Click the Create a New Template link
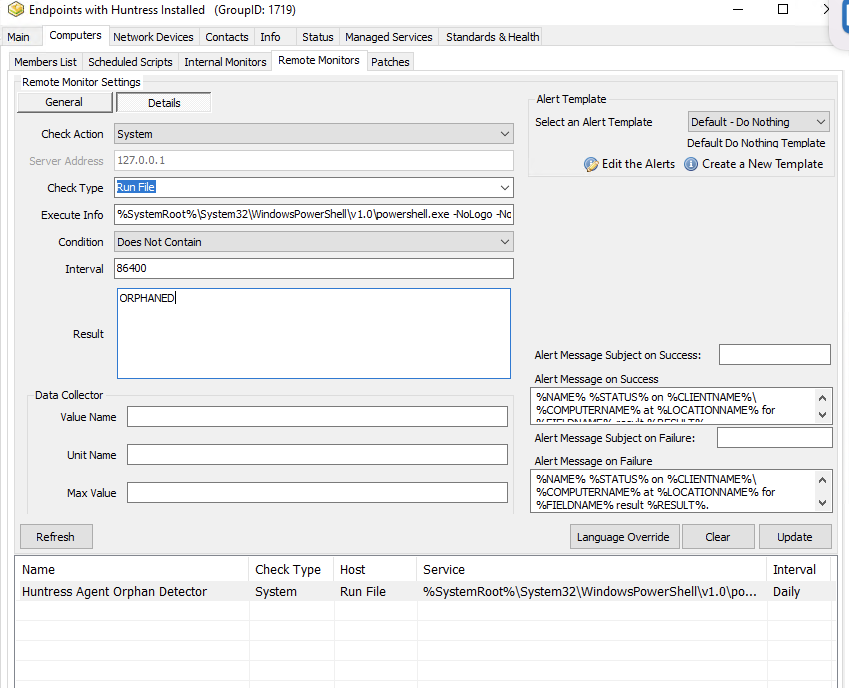This screenshot has width=849, height=688. [762, 164]
